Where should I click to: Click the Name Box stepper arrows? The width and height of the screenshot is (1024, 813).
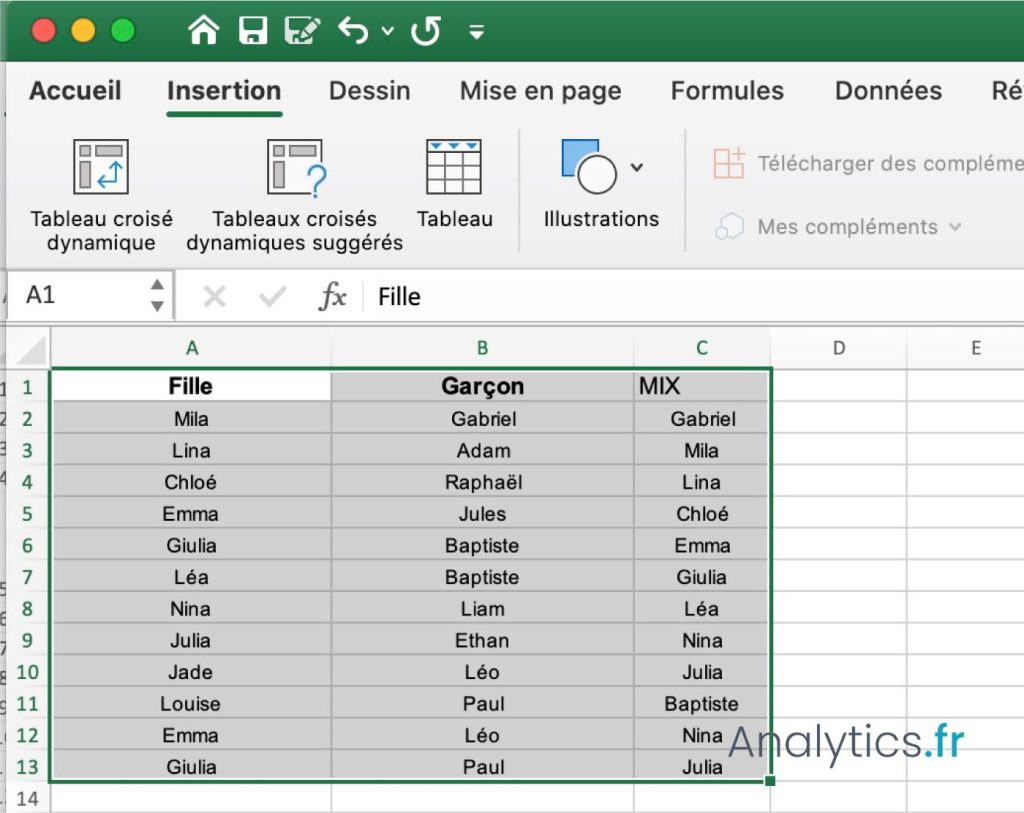point(157,295)
